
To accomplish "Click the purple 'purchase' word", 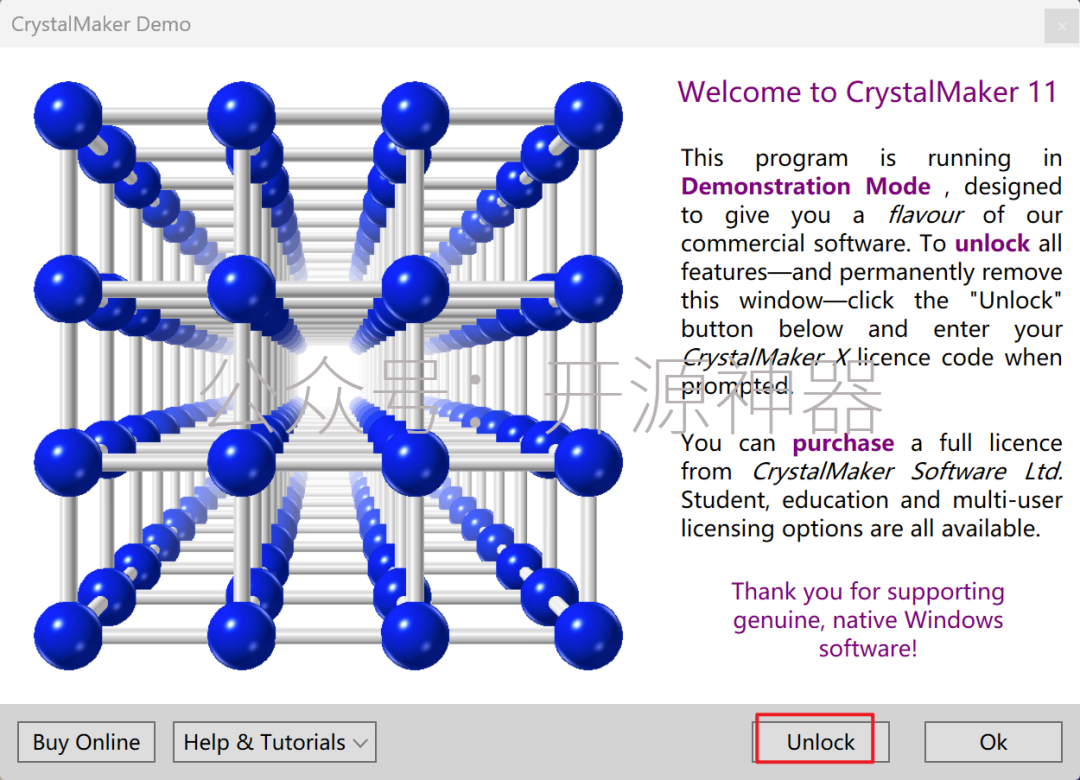I will tap(843, 443).
